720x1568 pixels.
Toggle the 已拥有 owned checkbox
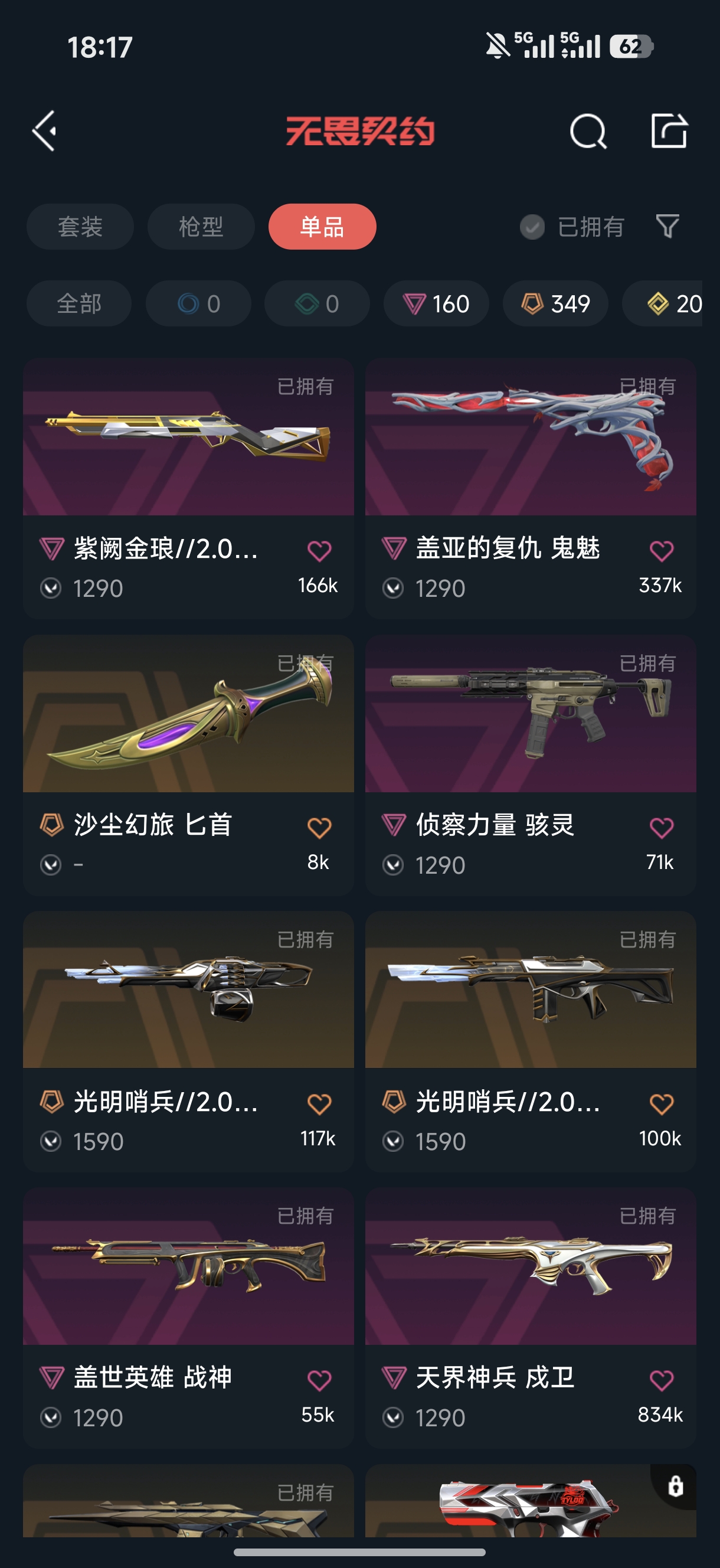tap(532, 227)
